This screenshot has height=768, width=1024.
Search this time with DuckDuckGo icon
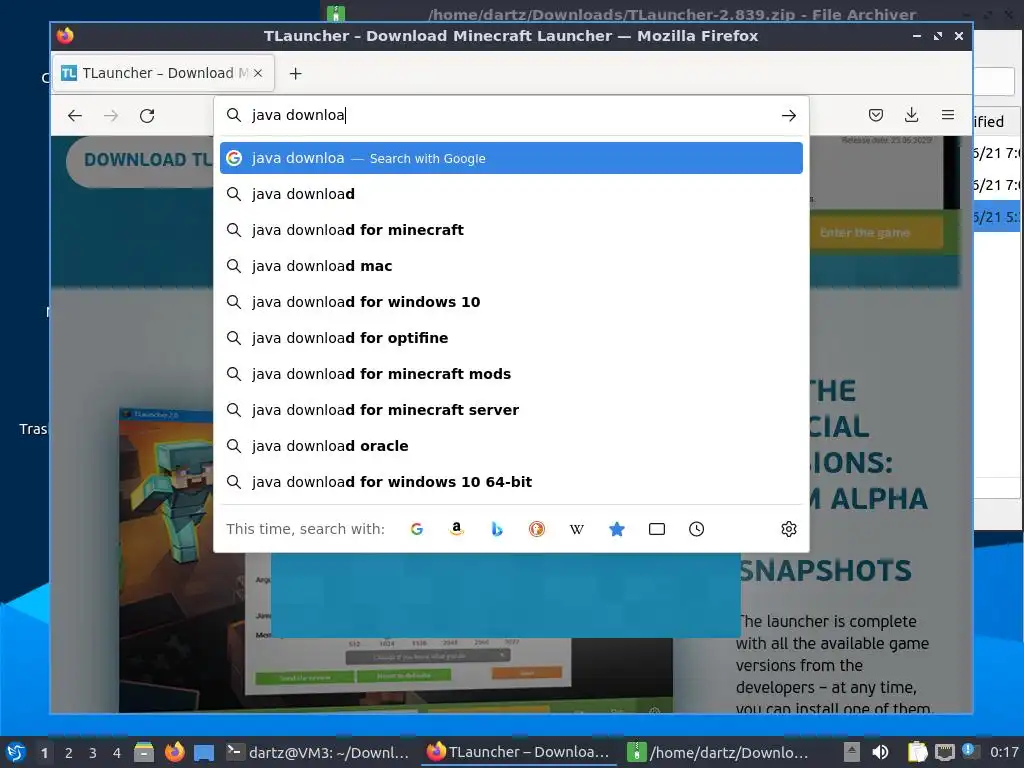click(x=537, y=529)
